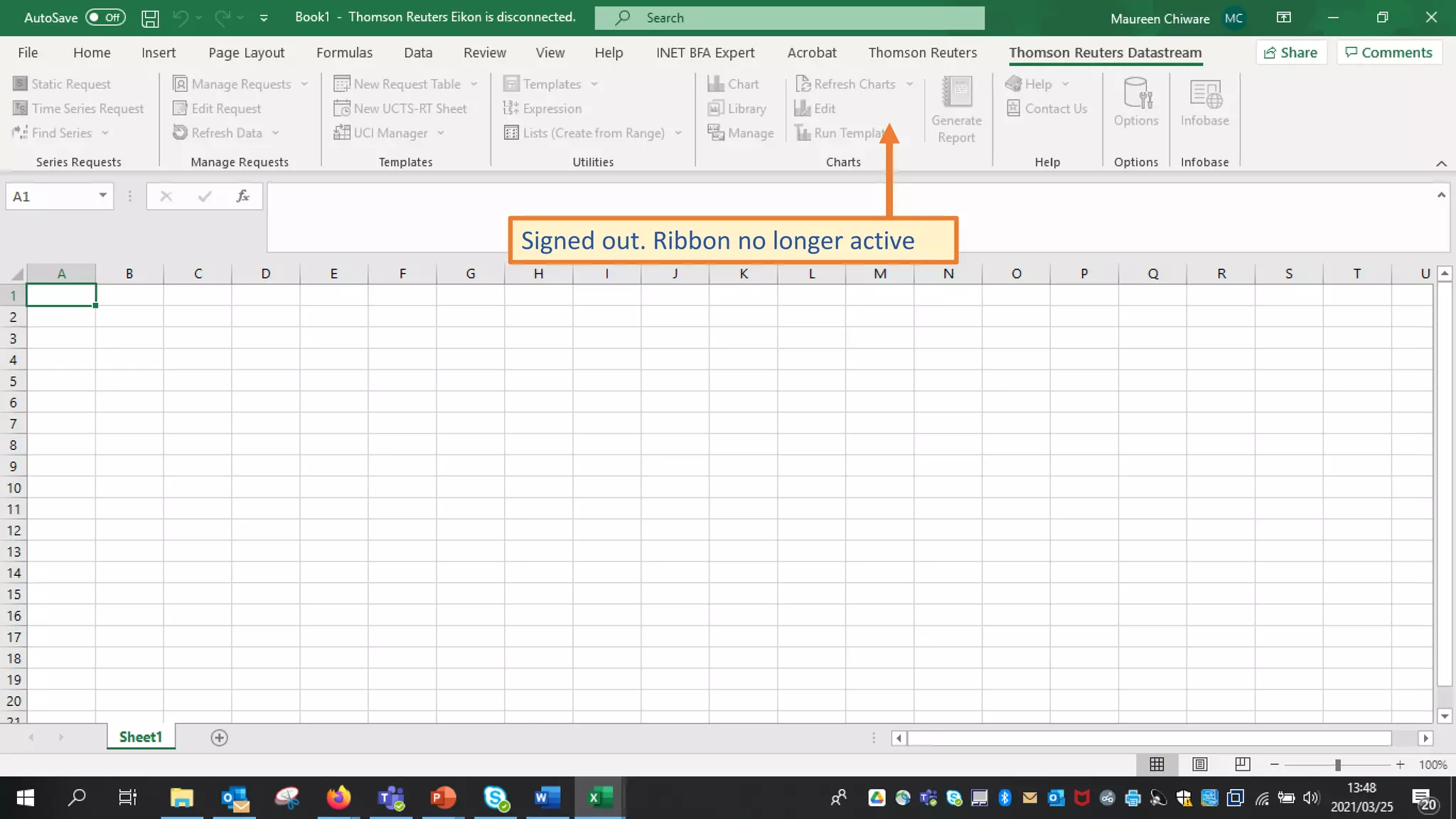Expand the Name Box dropdown arrow

coord(102,196)
